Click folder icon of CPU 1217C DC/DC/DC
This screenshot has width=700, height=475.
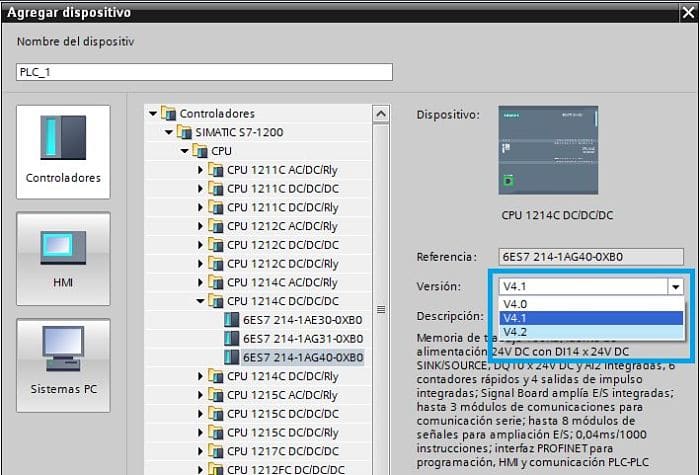pyautogui.click(x=216, y=451)
